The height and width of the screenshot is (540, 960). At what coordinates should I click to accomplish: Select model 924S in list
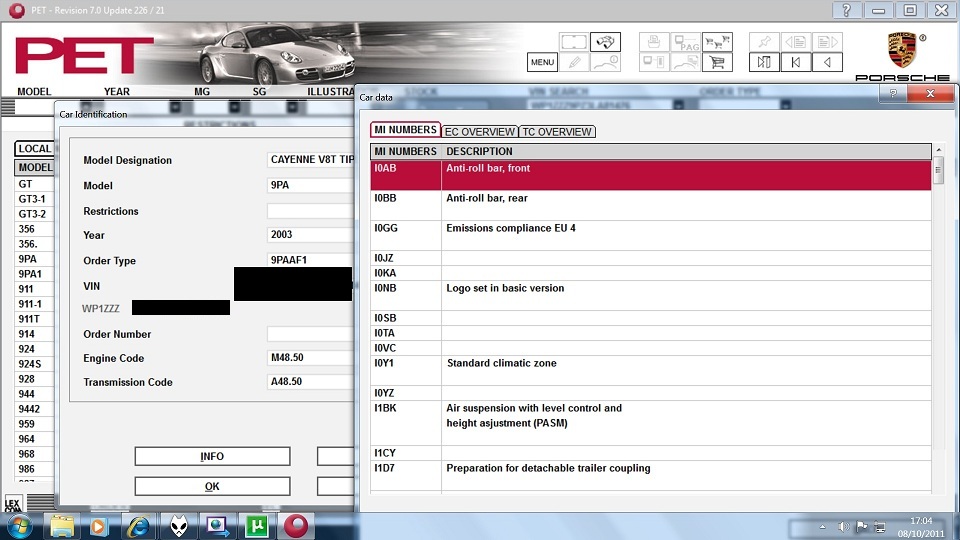pos(34,364)
